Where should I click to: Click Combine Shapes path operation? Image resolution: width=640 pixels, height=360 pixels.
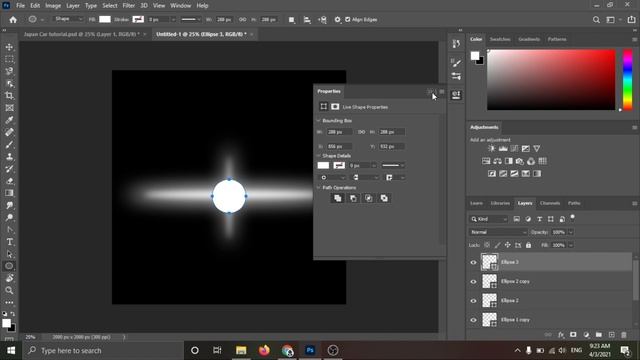tap(338, 198)
